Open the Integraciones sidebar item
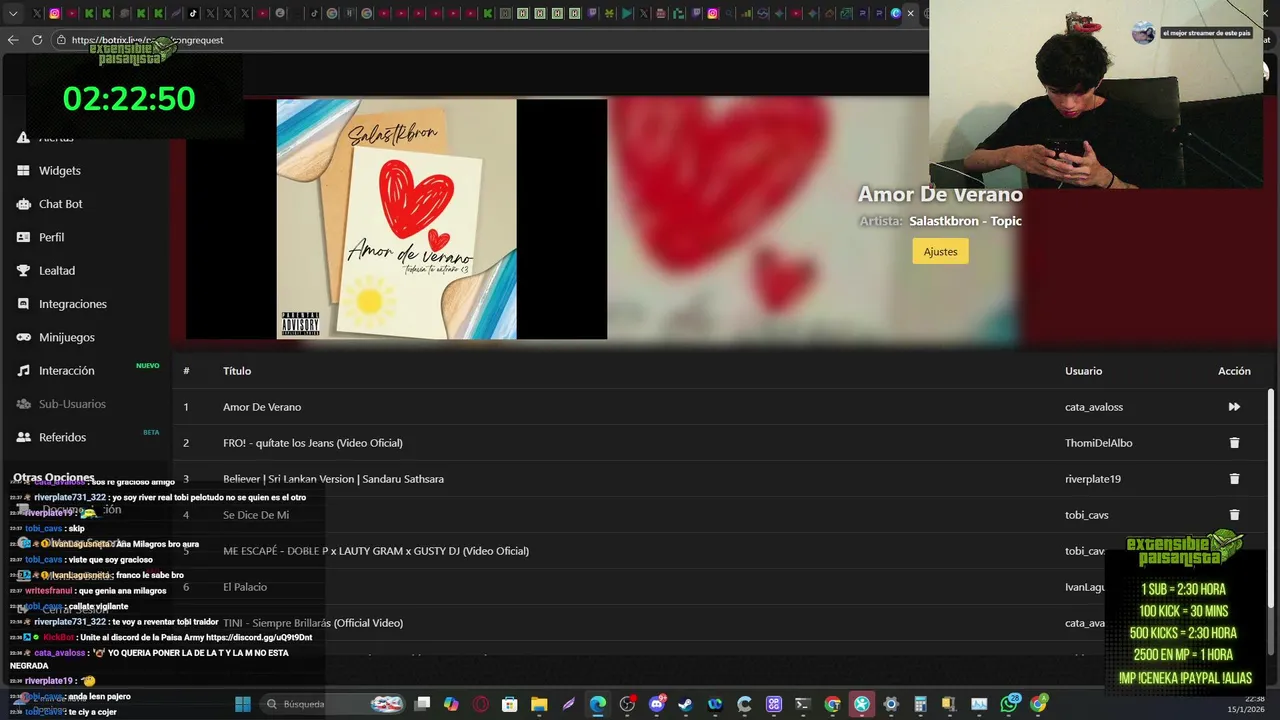 point(72,304)
